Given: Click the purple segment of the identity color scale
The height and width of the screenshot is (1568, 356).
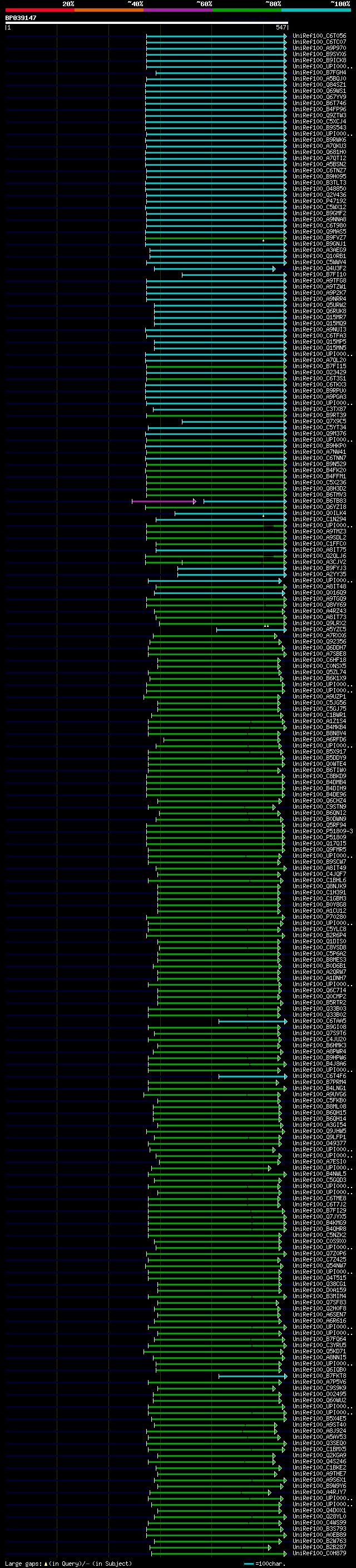Looking at the screenshot, I should point(177,10).
